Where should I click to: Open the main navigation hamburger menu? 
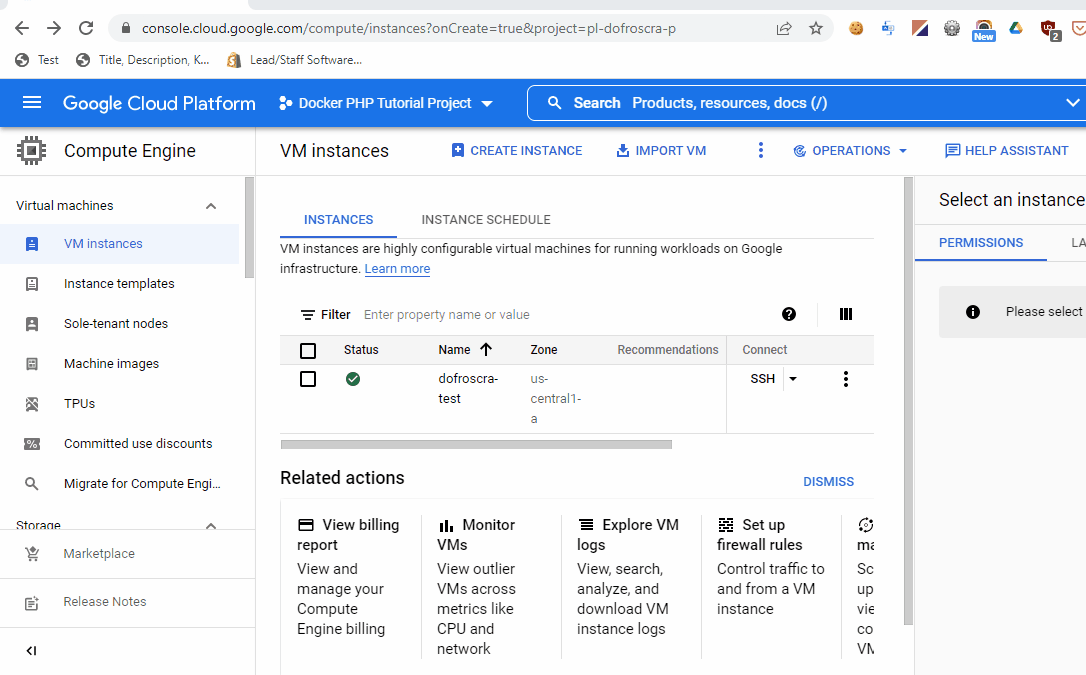[x=32, y=102]
